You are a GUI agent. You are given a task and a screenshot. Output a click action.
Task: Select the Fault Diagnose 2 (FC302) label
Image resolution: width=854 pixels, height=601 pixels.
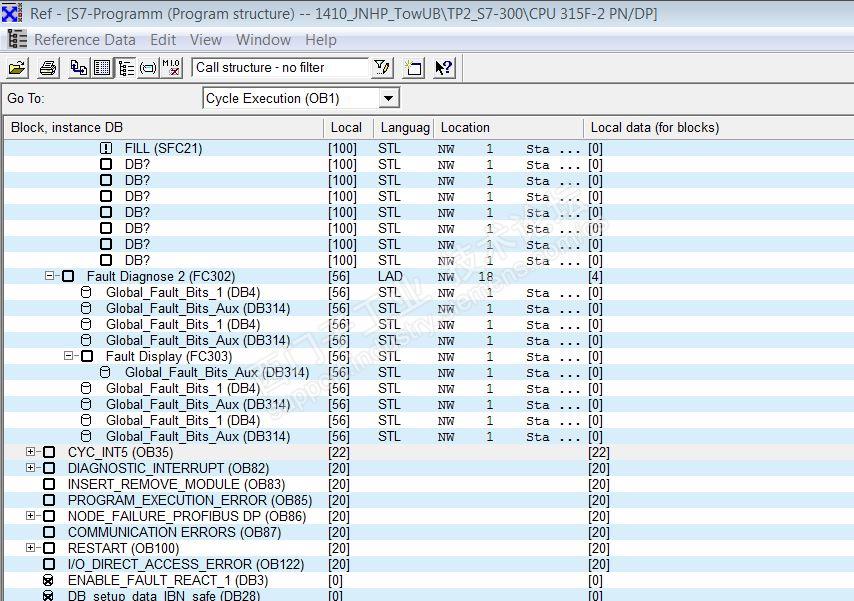161,276
